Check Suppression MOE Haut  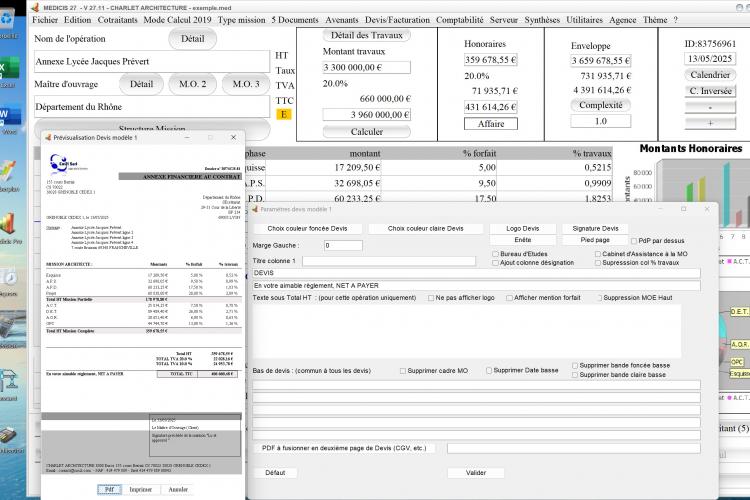click(599, 298)
